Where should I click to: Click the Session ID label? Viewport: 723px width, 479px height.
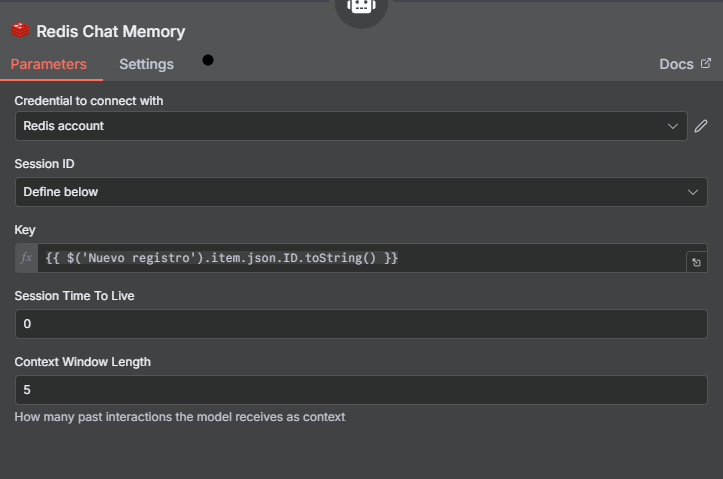44,164
